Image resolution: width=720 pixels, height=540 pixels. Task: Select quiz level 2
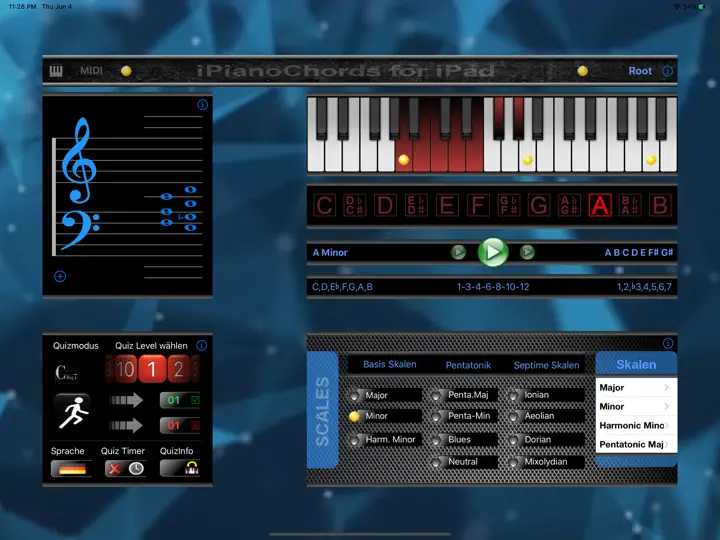[179, 369]
